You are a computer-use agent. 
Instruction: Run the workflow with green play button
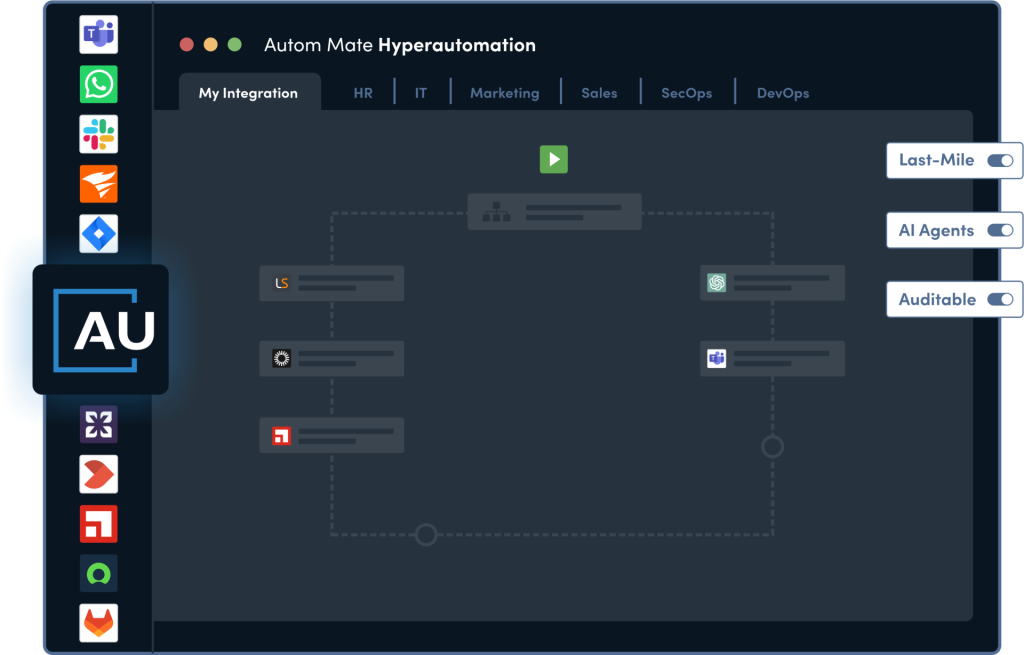click(554, 159)
